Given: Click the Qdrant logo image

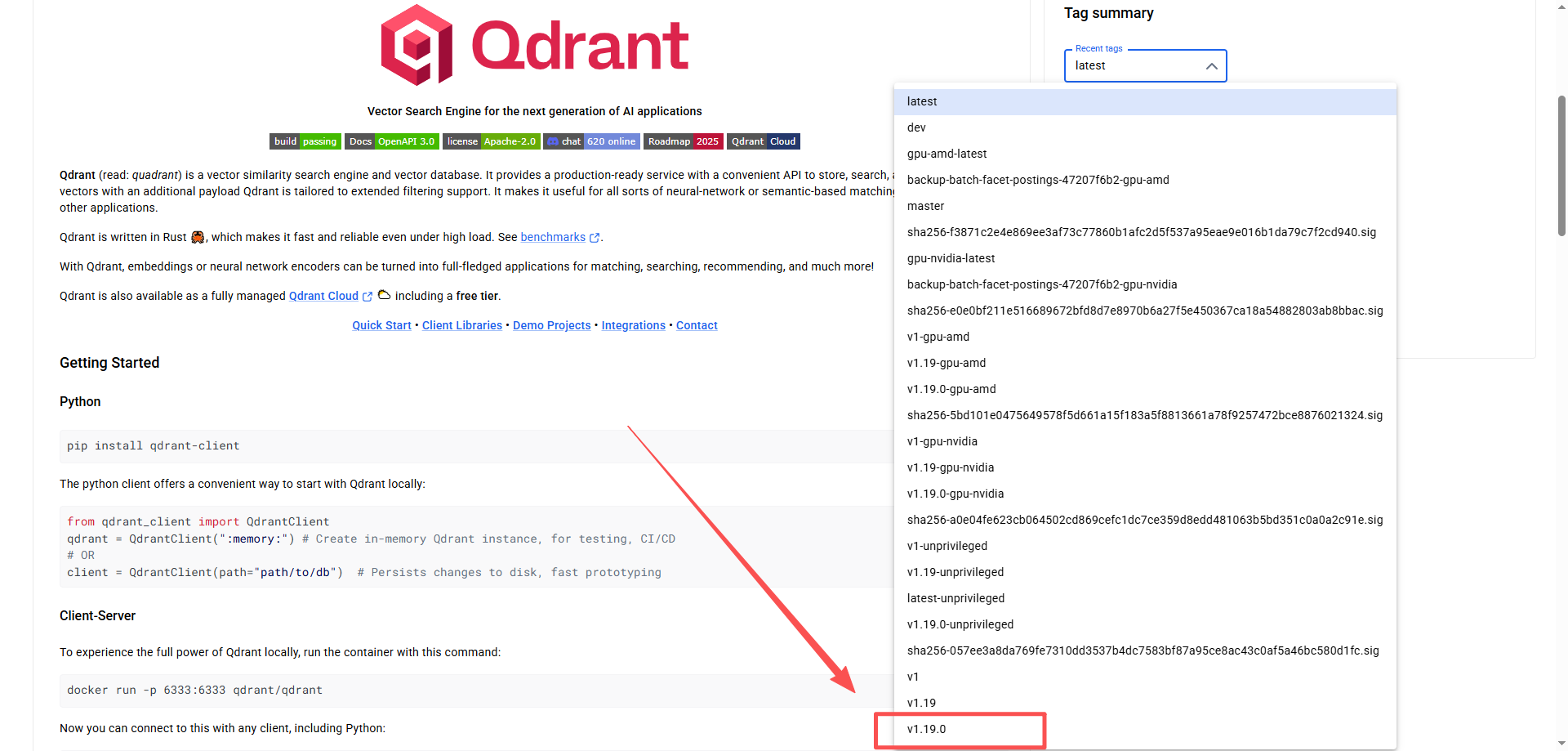Looking at the screenshot, I should [535, 45].
